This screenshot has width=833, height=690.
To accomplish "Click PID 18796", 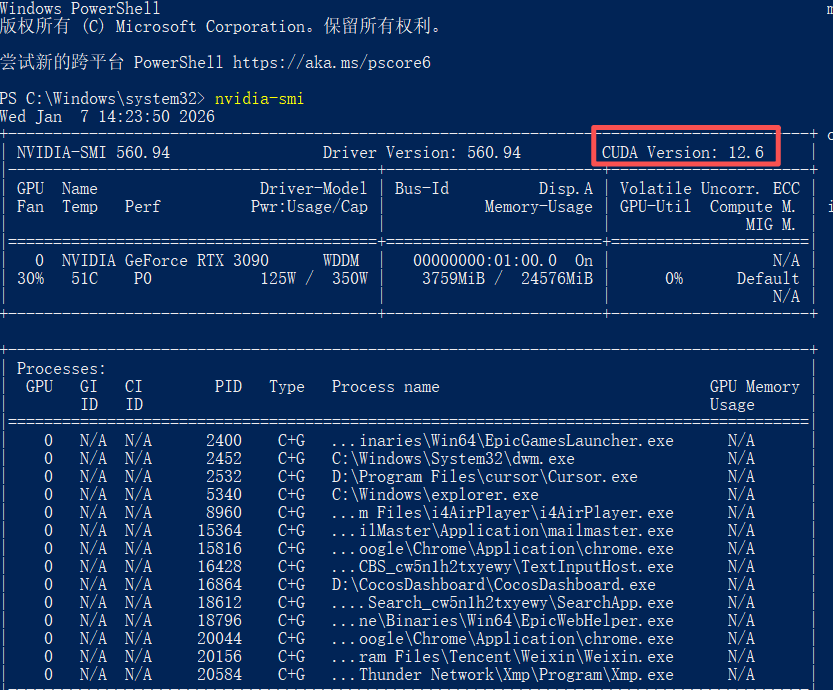I will pyautogui.click(x=219, y=621).
